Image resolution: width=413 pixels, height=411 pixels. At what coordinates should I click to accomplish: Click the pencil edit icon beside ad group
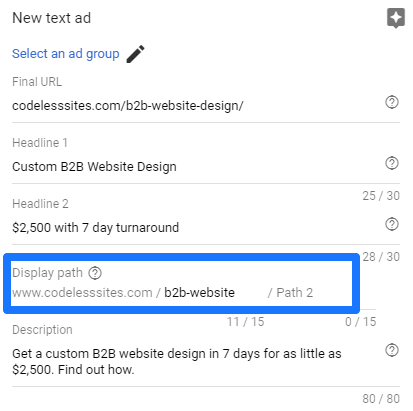coord(136,54)
